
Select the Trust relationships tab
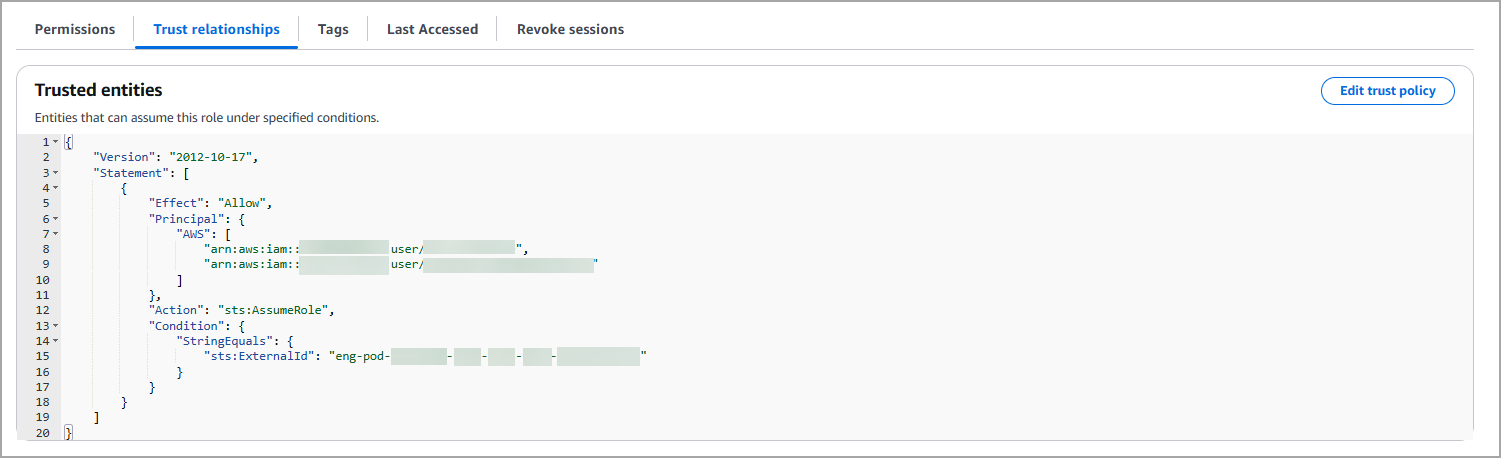pyautogui.click(x=216, y=29)
